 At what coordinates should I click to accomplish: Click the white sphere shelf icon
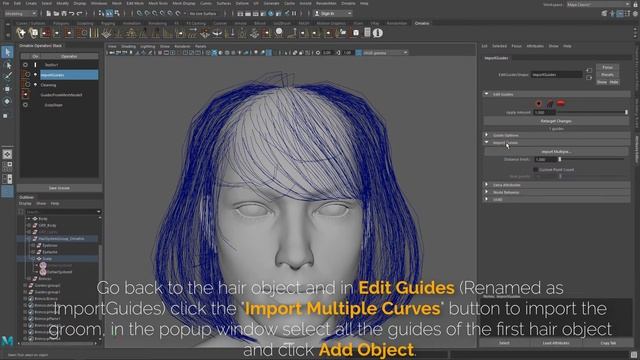279,31
